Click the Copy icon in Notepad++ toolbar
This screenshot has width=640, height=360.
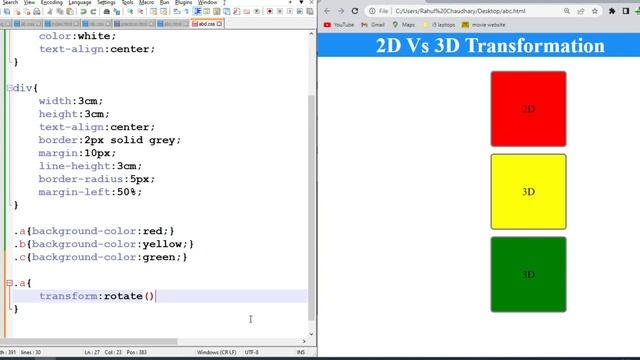tap(60, 11)
